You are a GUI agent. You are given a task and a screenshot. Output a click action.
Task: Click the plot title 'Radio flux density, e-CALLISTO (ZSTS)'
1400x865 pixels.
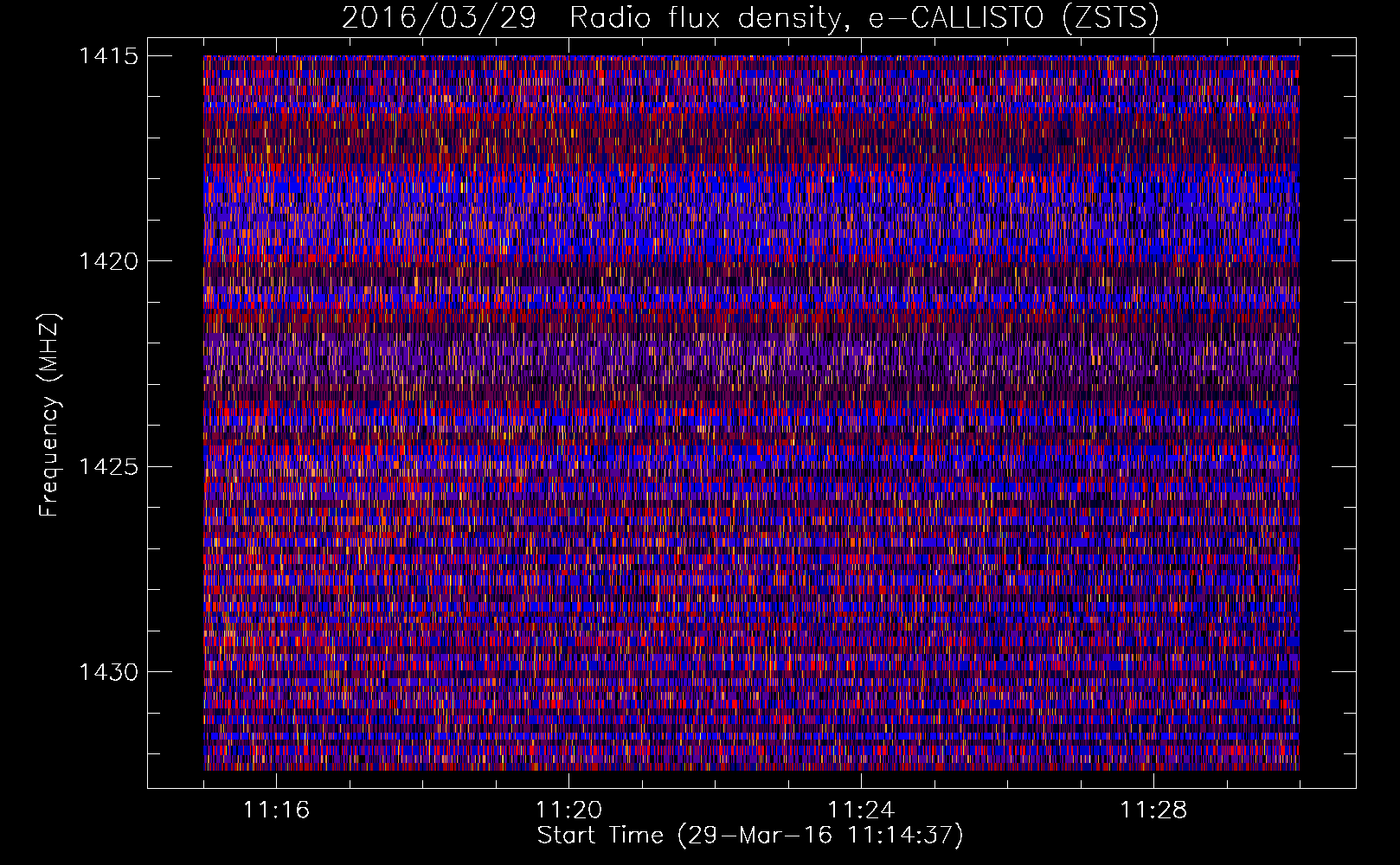(865, 17)
